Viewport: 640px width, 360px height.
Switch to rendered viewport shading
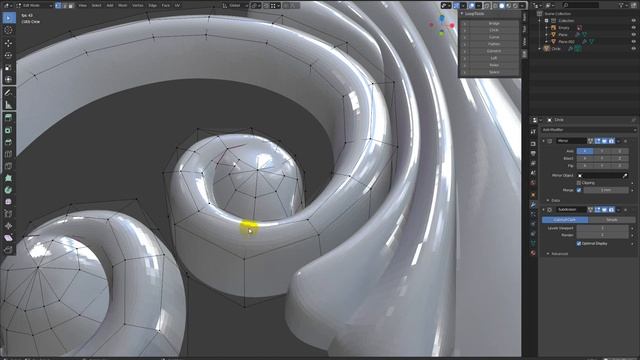click(x=516, y=6)
